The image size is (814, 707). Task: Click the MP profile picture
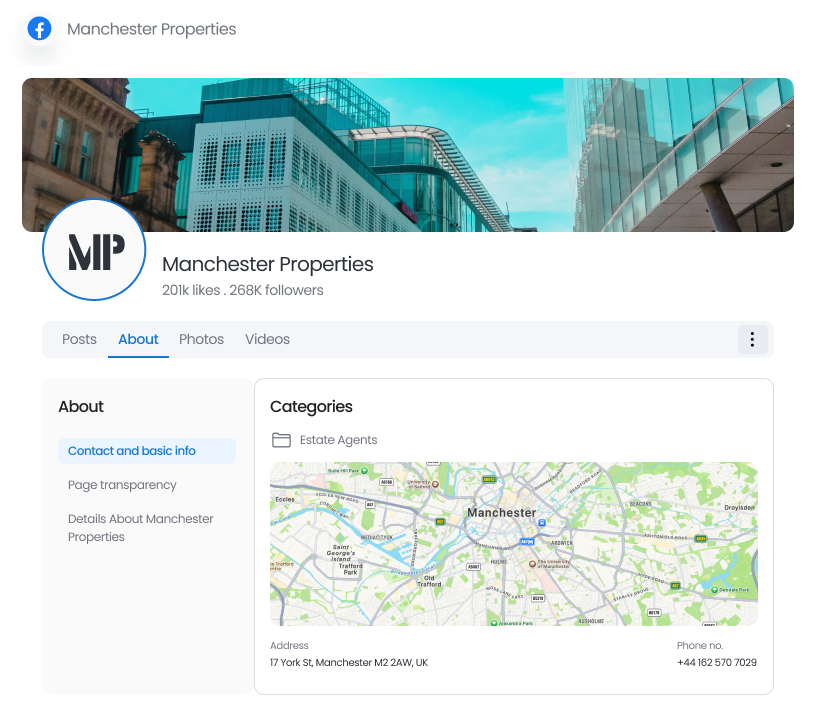[94, 250]
